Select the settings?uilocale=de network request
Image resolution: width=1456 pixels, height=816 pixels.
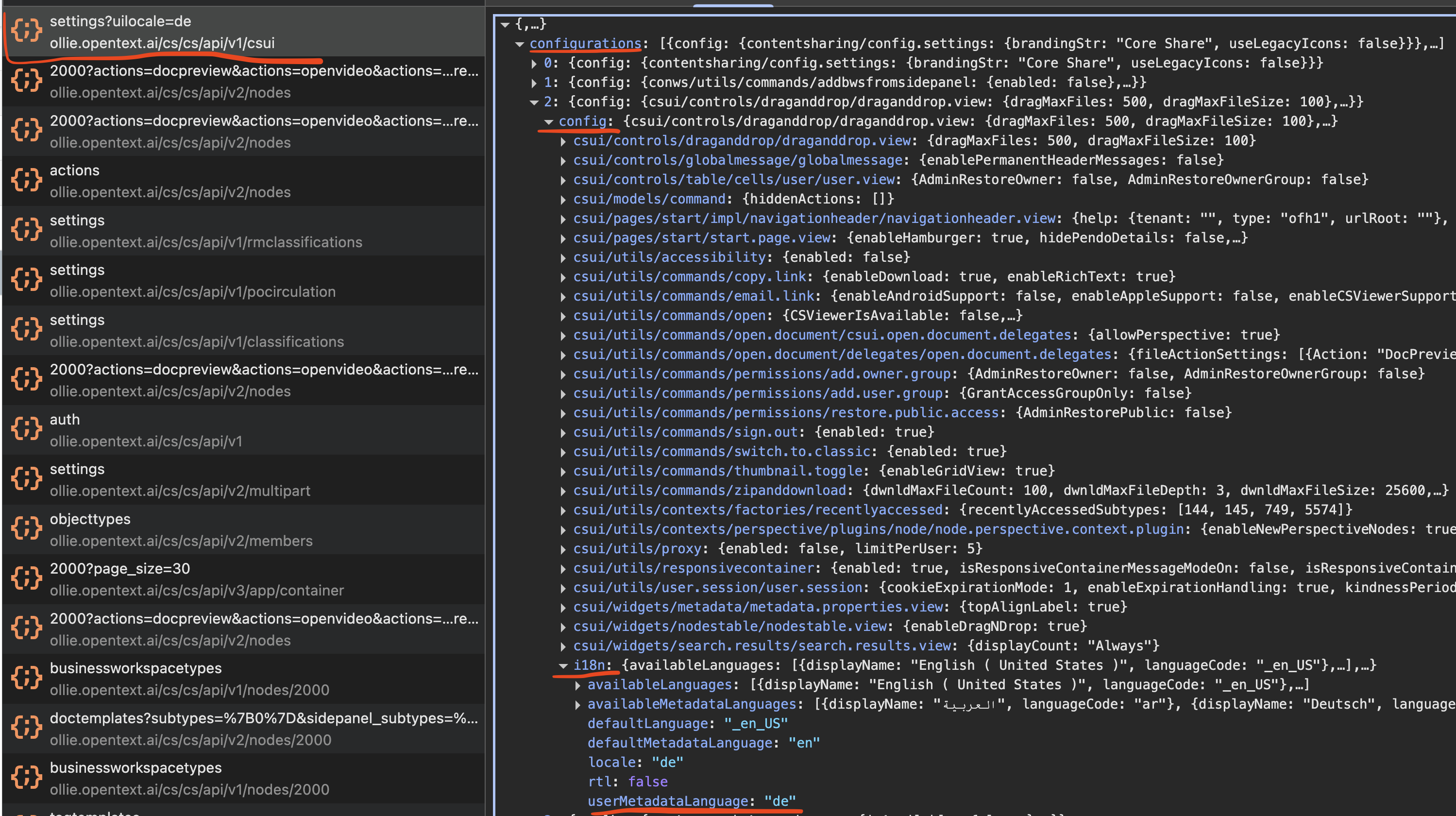244,32
